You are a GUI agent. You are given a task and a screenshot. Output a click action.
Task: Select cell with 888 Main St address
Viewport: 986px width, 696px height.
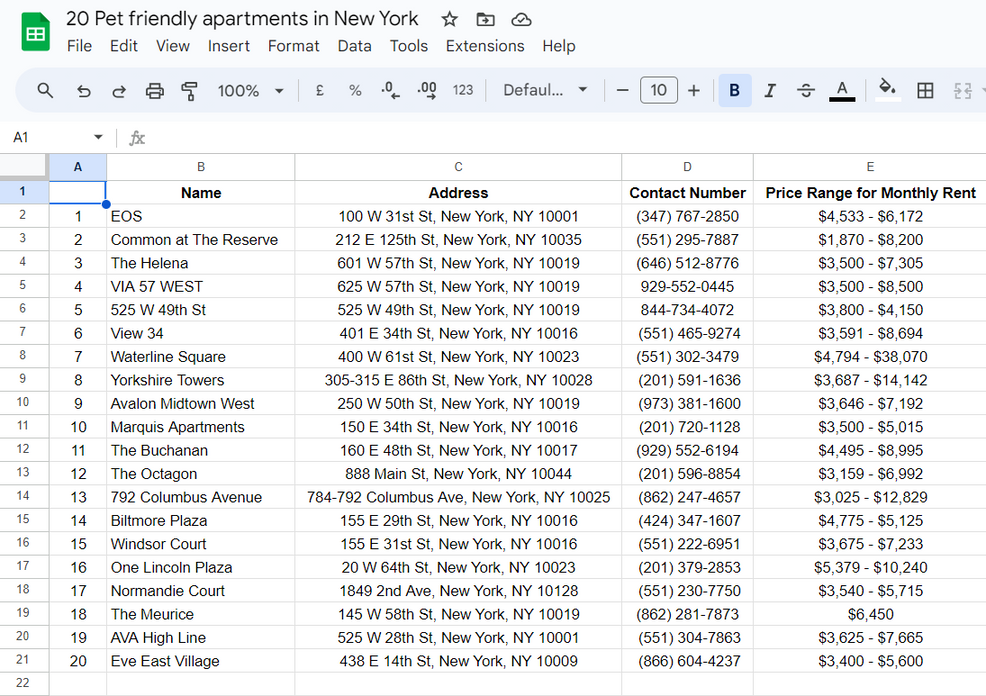[458, 473]
